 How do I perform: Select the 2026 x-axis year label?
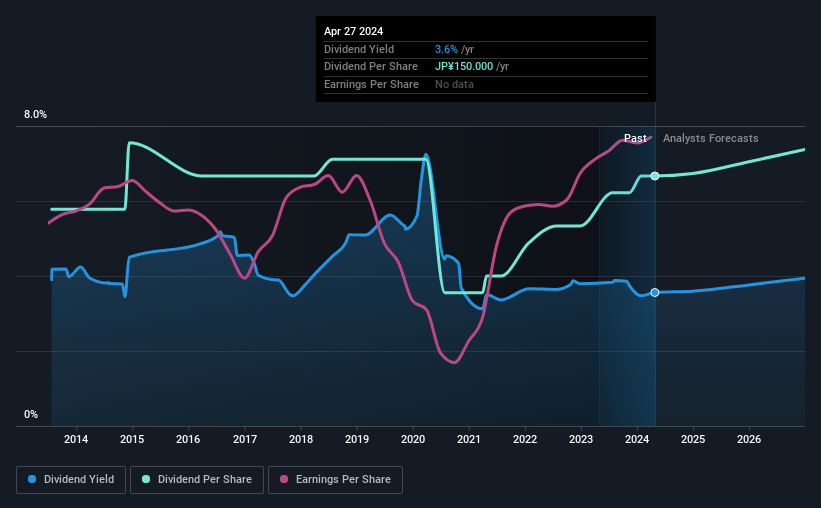click(x=749, y=439)
